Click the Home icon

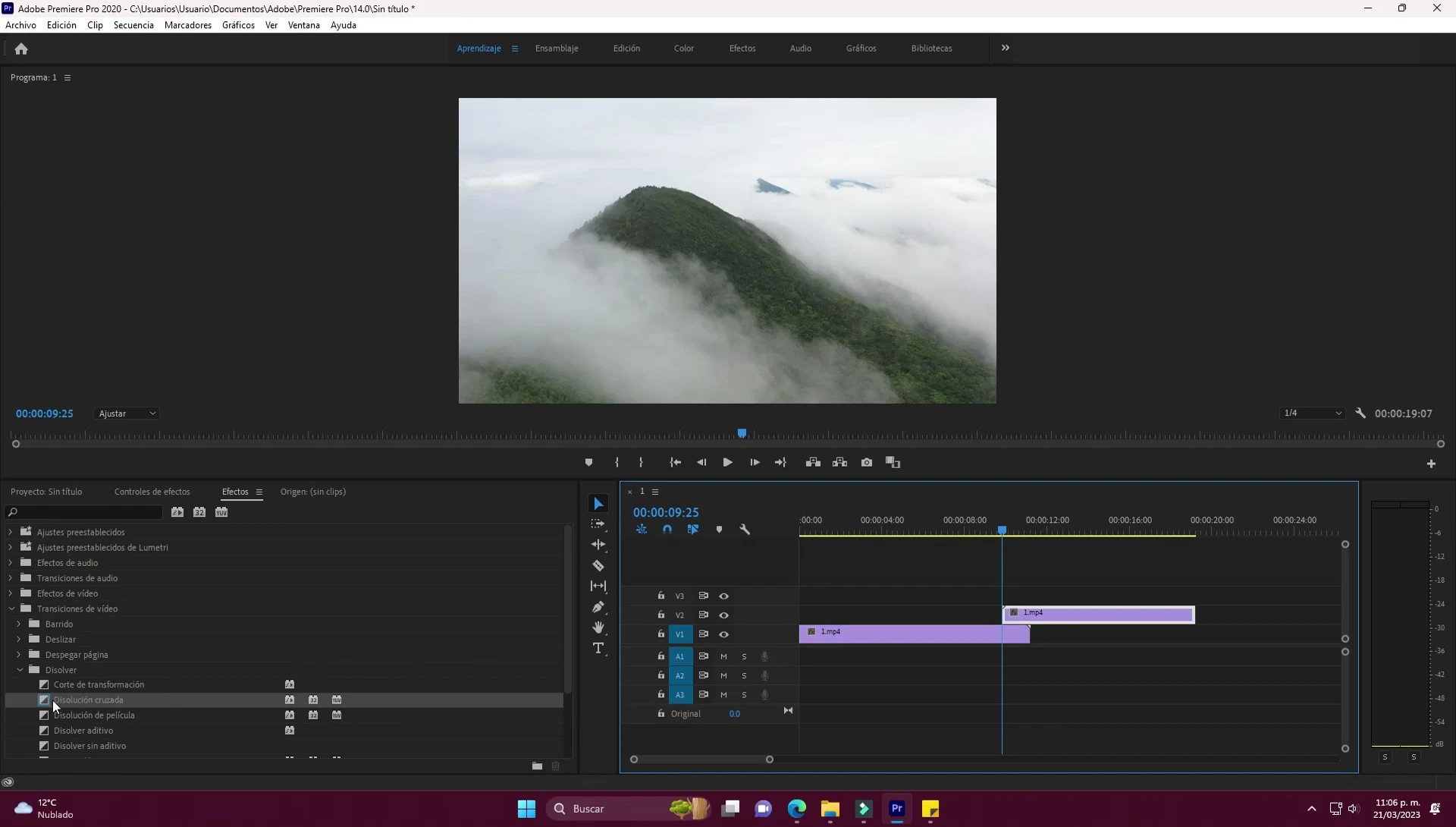21,49
